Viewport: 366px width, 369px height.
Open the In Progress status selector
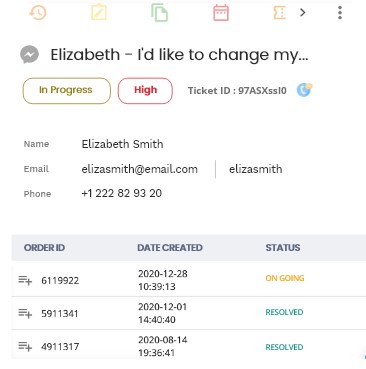tap(67, 91)
